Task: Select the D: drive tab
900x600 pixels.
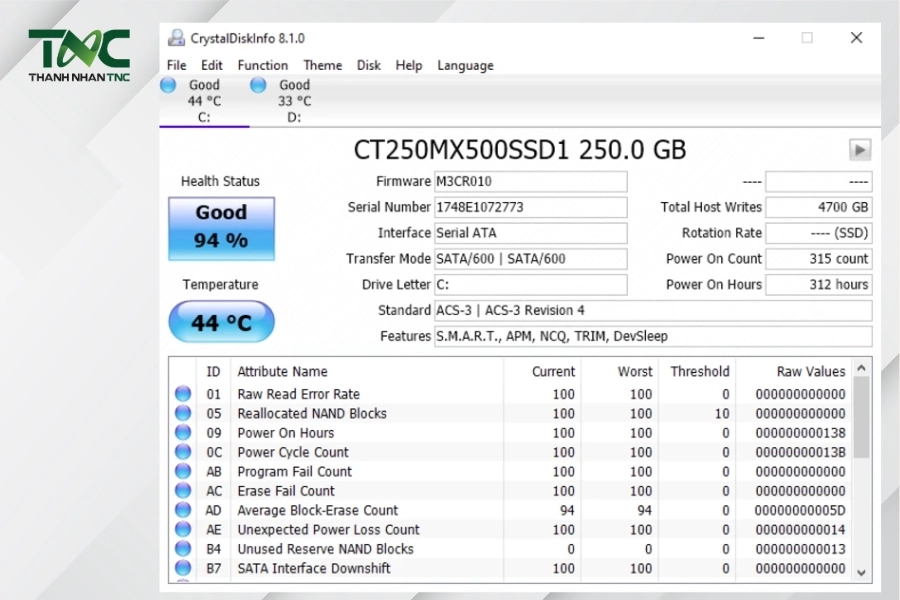Action: pyautogui.click(x=294, y=101)
